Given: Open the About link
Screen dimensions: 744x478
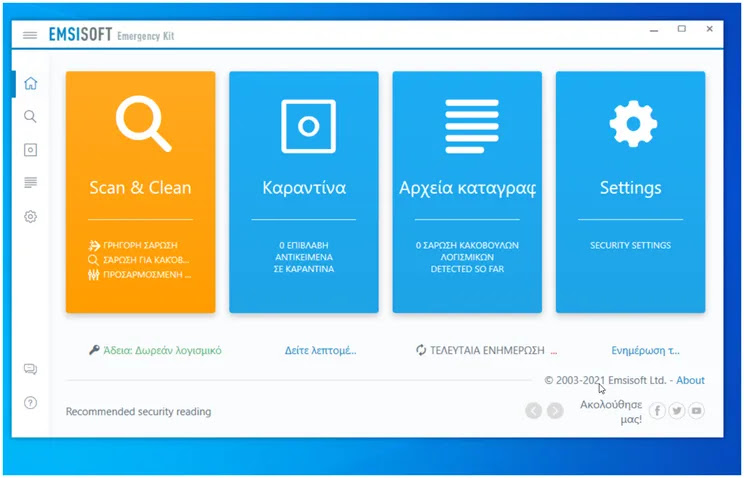Looking at the screenshot, I should pyautogui.click(x=690, y=380).
